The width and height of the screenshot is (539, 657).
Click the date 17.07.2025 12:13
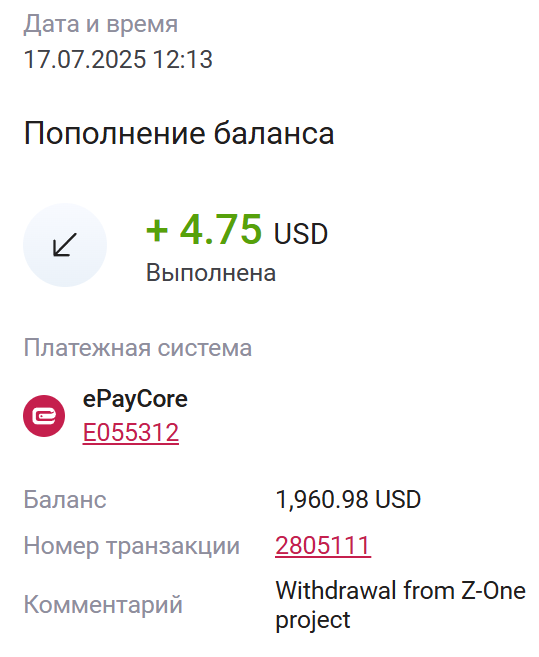point(118,59)
